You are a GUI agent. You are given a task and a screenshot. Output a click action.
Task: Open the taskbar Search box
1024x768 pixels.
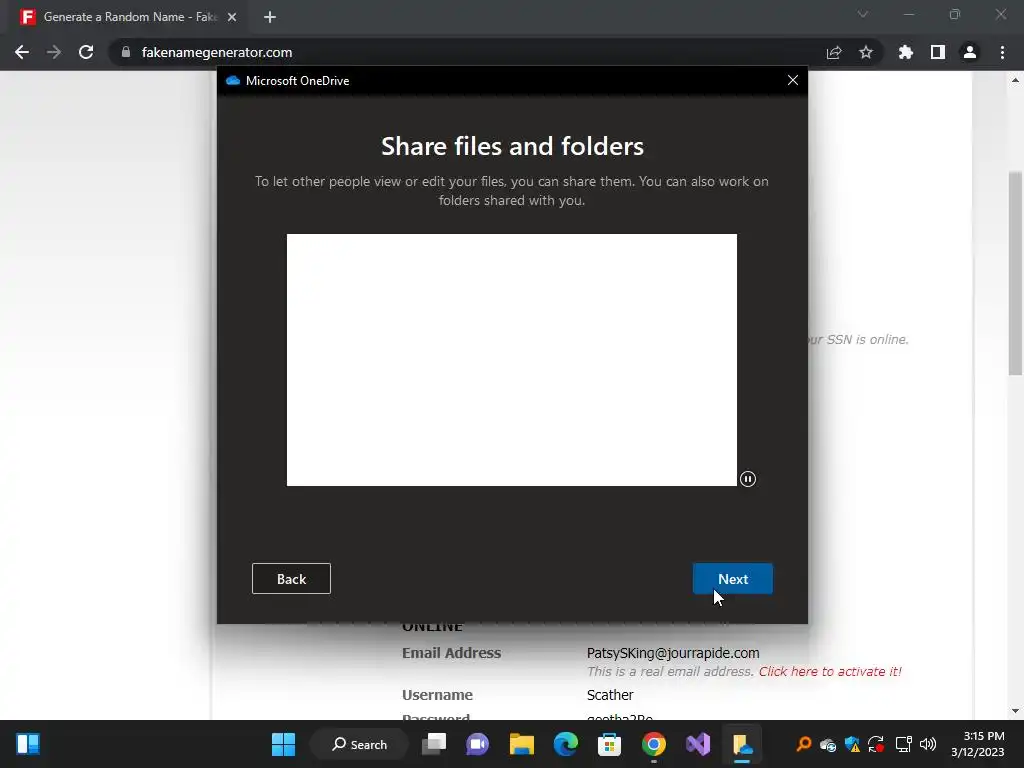point(359,744)
